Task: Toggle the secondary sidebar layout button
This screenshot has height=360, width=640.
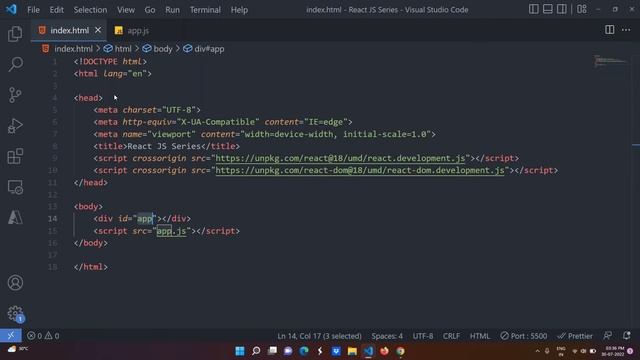Action: (562, 9)
